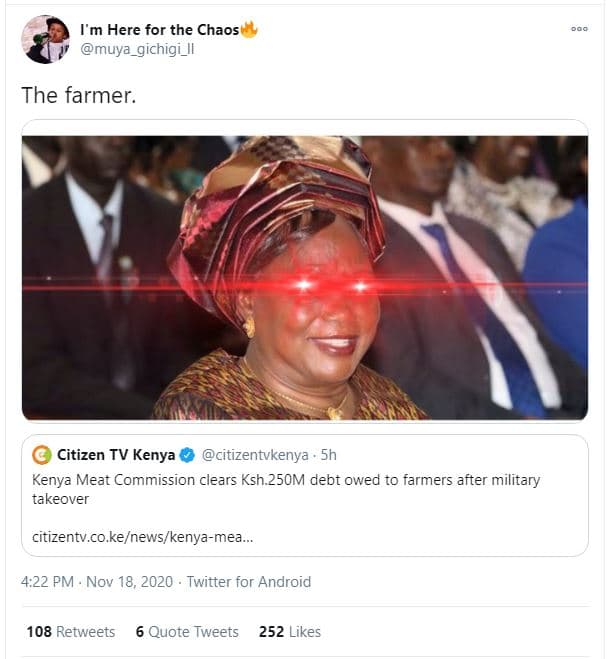Click the @citizentvkenya handle
This screenshot has width=607, height=659.
coord(254,455)
